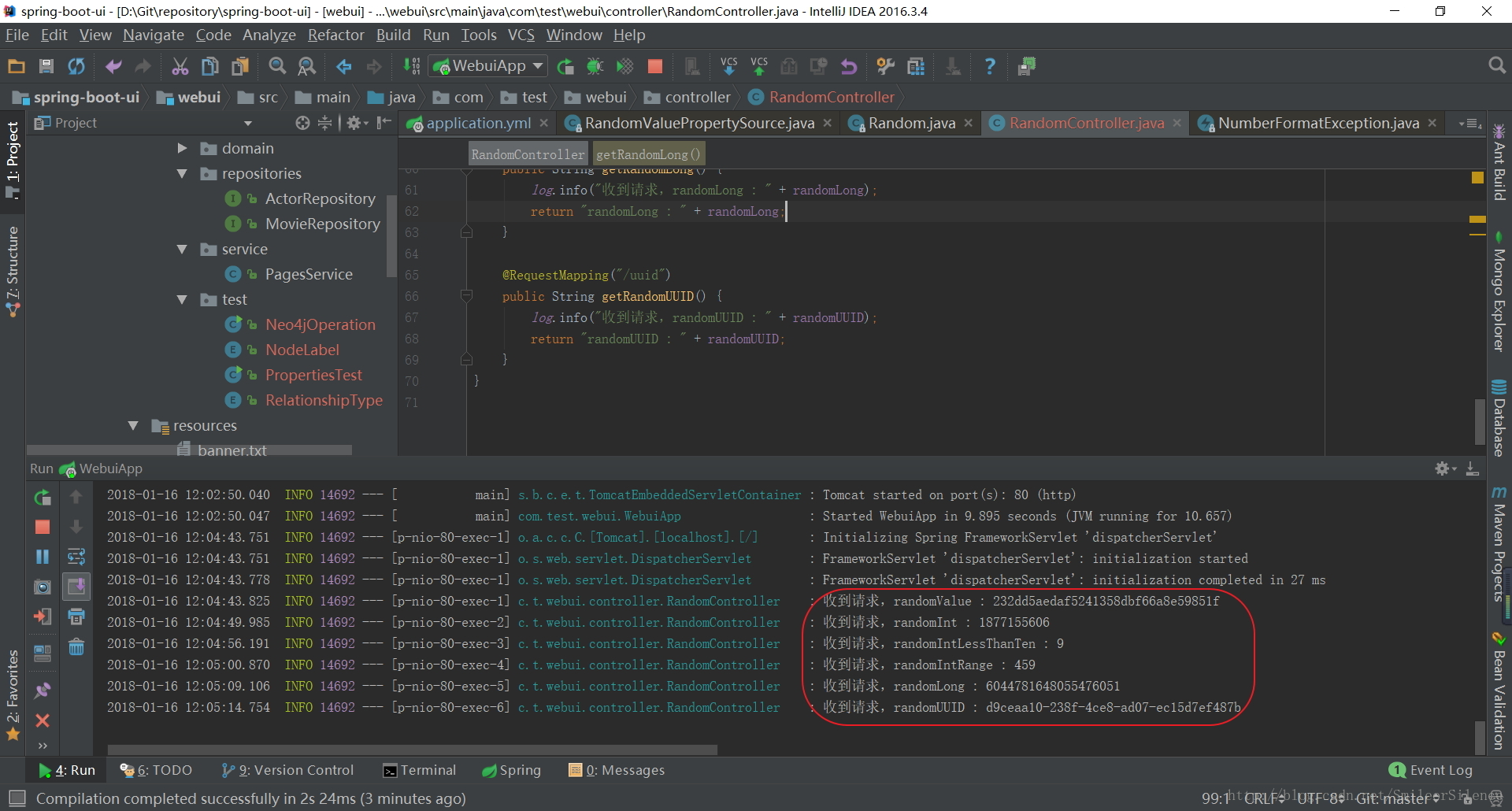1512x811 pixels.
Task: Toggle the 2: Favorites tool window
Action: tap(13, 694)
